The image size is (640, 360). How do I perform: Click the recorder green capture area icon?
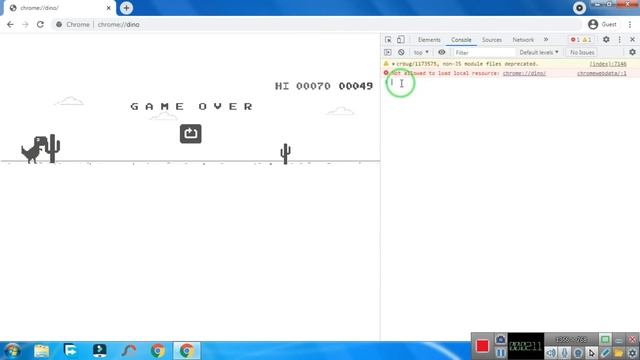(x=605, y=339)
